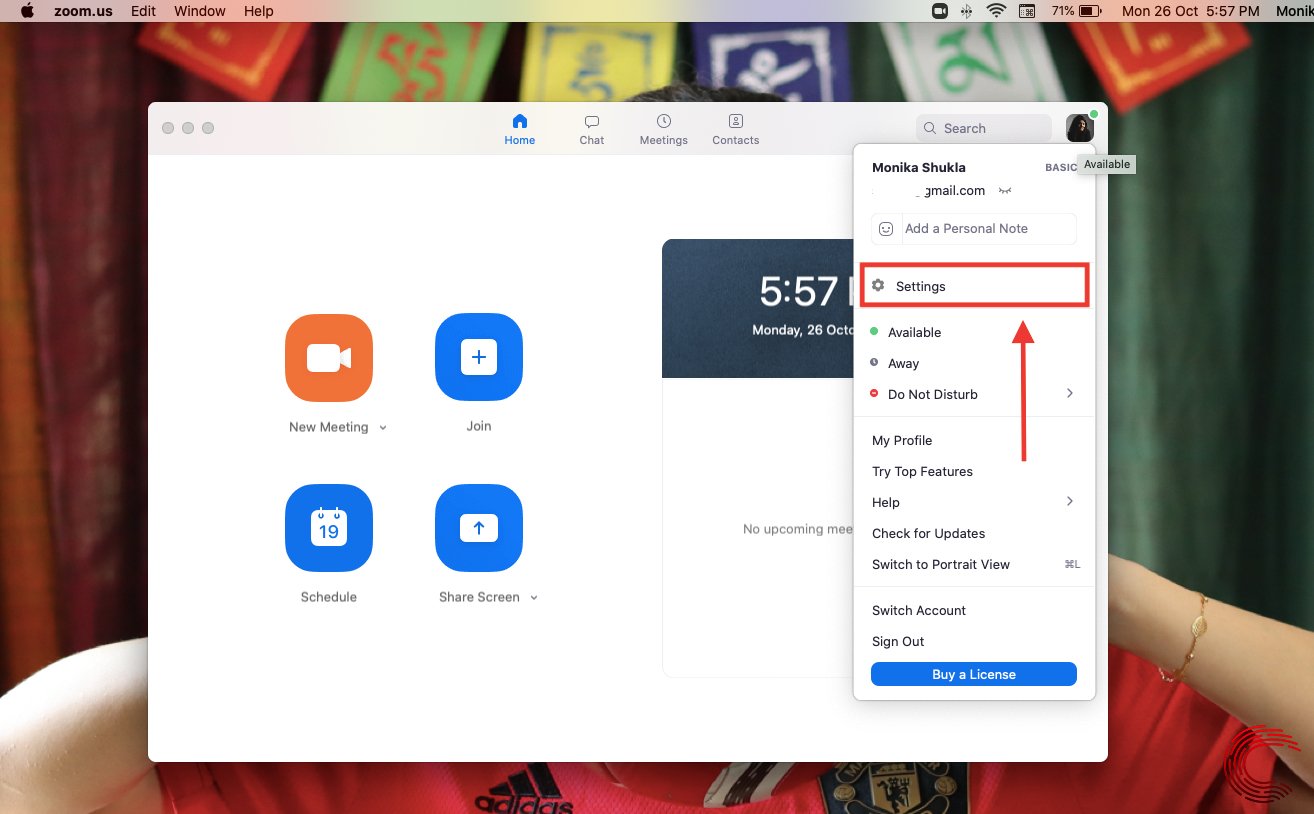Viewport: 1314px width, 814px height.
Task: Click the Join meeting icon
Action: coord(478,357)
